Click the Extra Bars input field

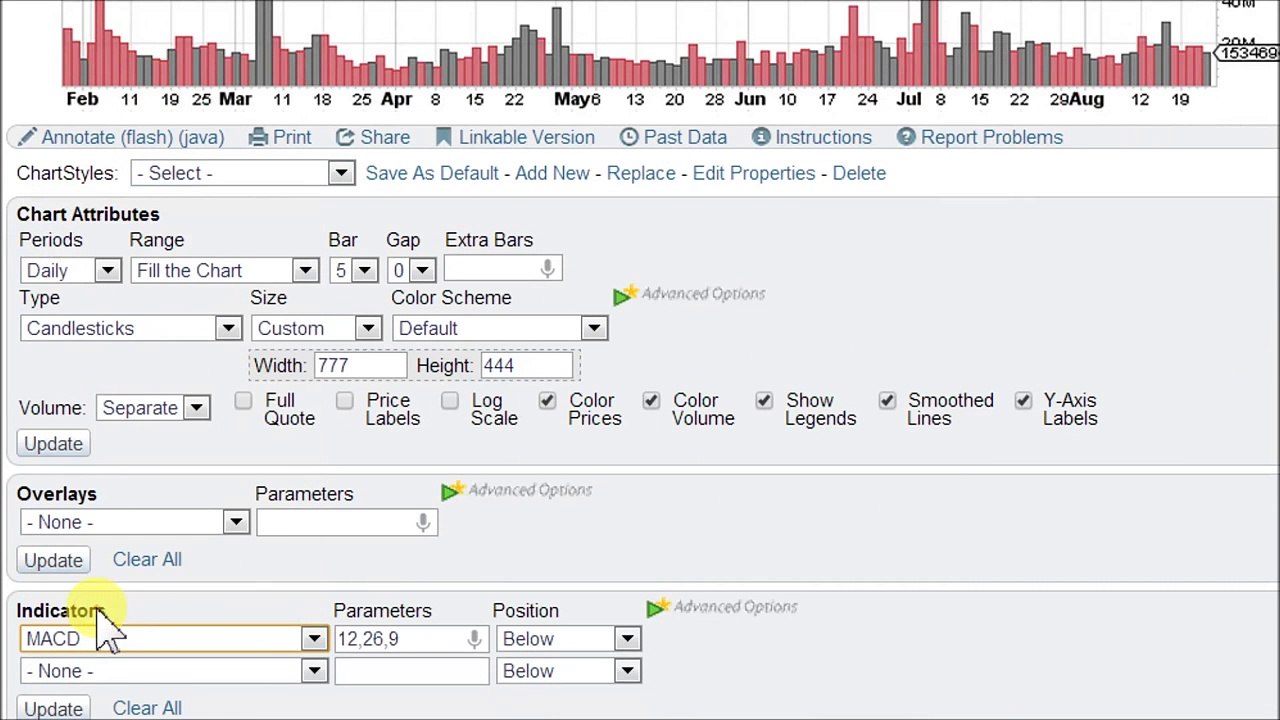click(x=502, y=269)
